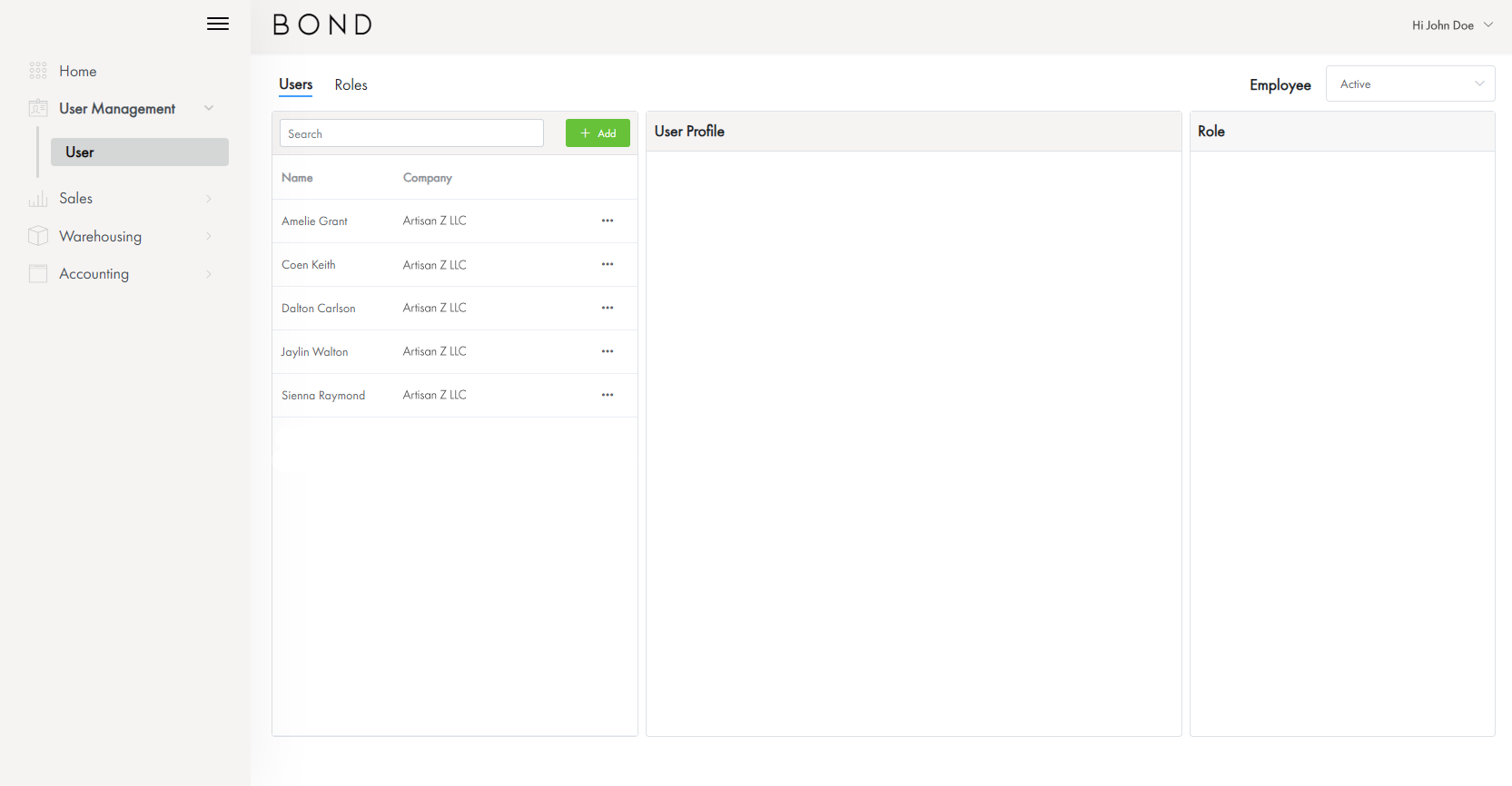Screen dimensions: 1512x786
Task: Switch to the Roles tab
Action: pyautogui.click(x=351, y=84)
